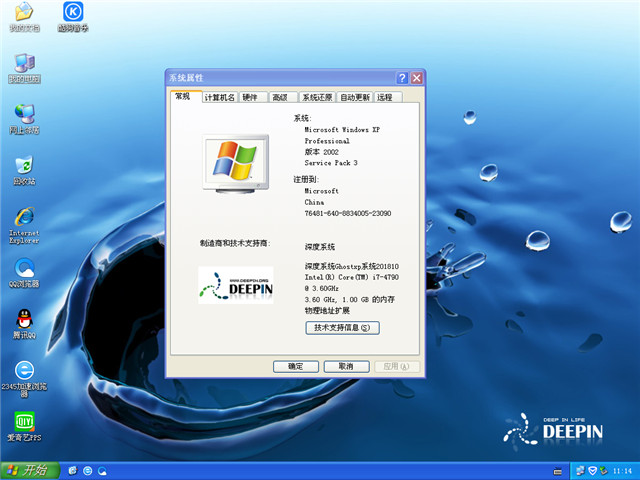Image resolution: width=640 pixels, height=480 pixels.
Task: Click the Windows XP monitor logo image
Action: [x=236, y=163]
